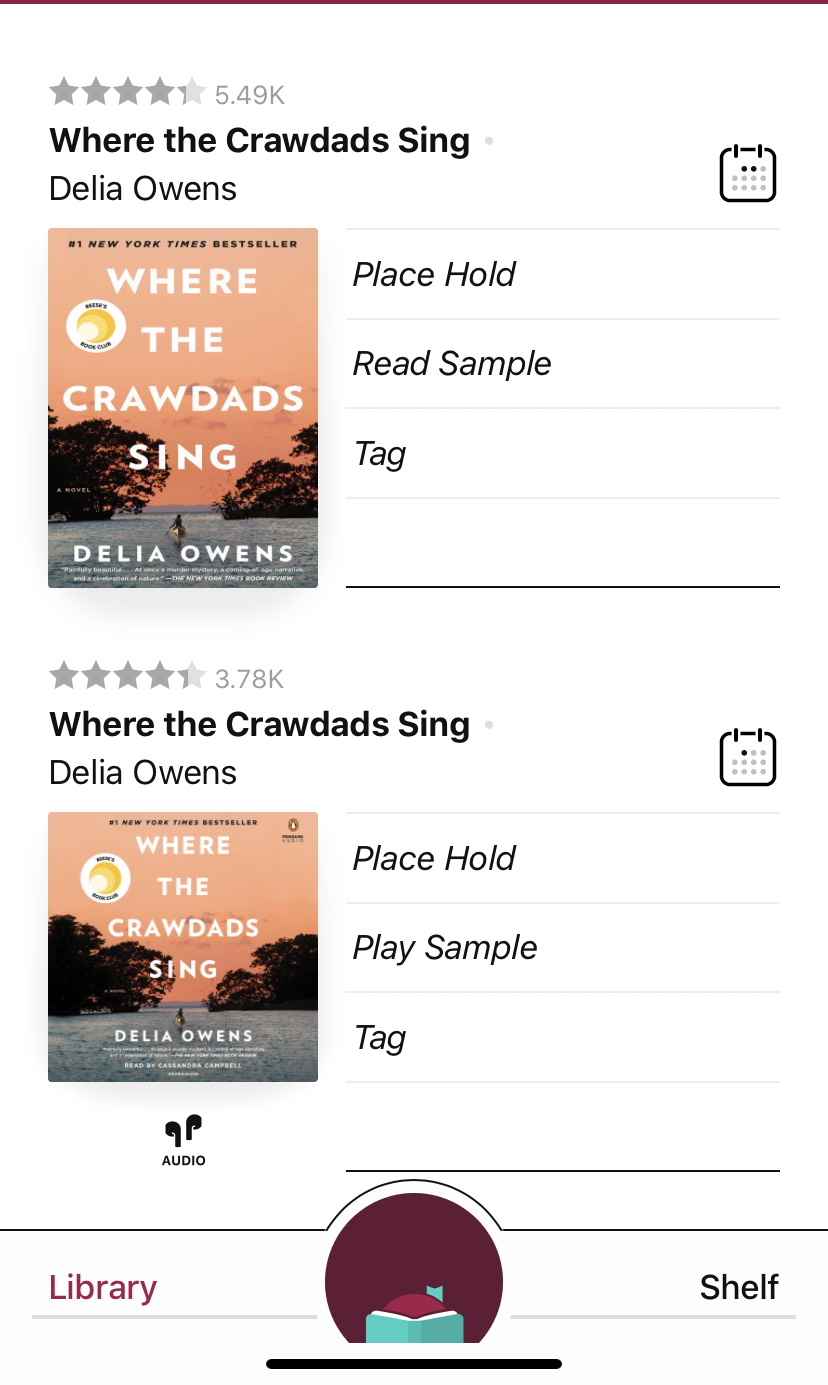
Task: Tap author Delia Owens under the audiobook title
Action: pyautogui.click(x=143, y=773)
